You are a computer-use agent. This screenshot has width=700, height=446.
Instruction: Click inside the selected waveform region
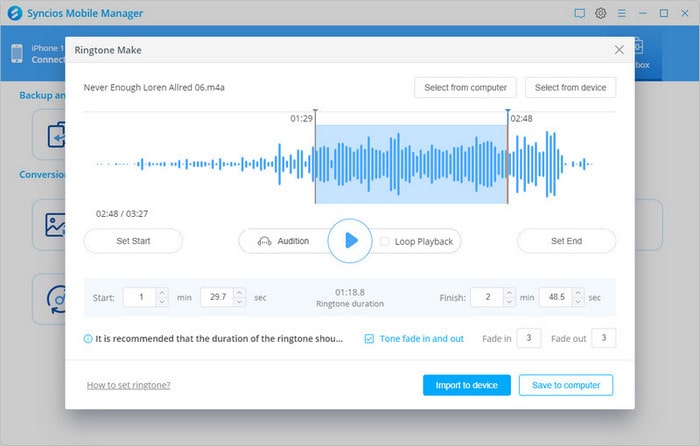click(411, 164)
